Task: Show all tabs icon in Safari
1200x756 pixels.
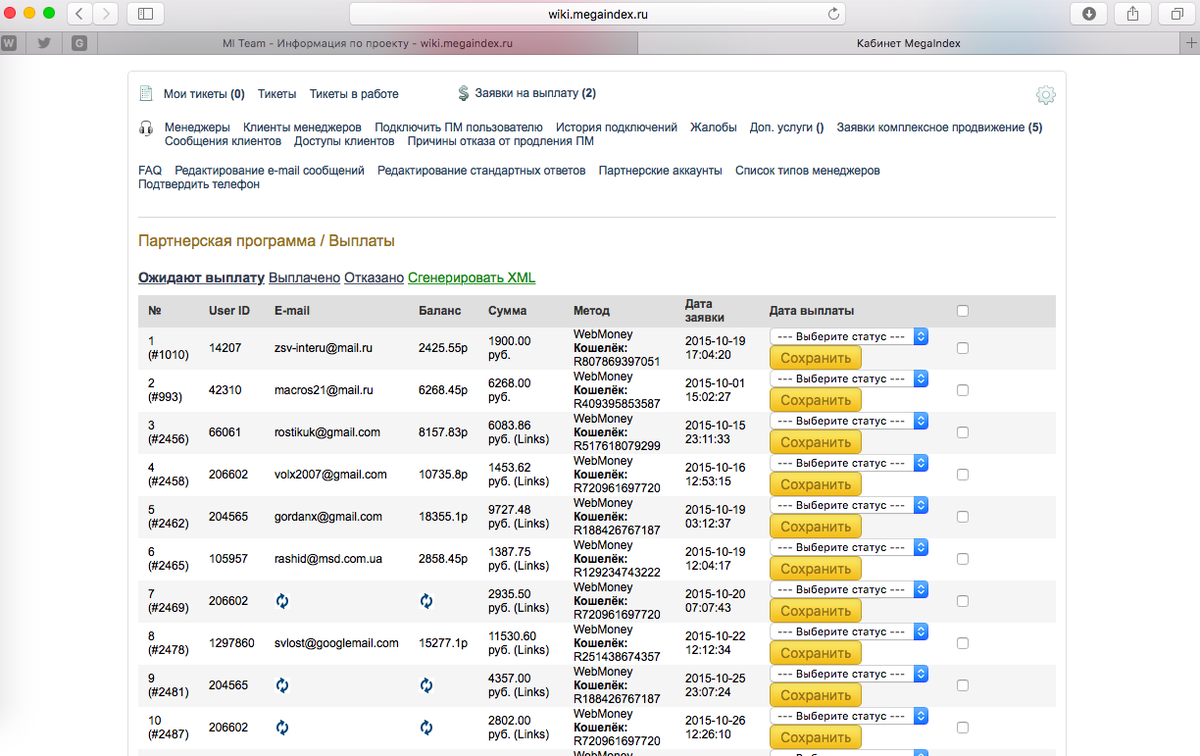Action: tap(1177, 14)
